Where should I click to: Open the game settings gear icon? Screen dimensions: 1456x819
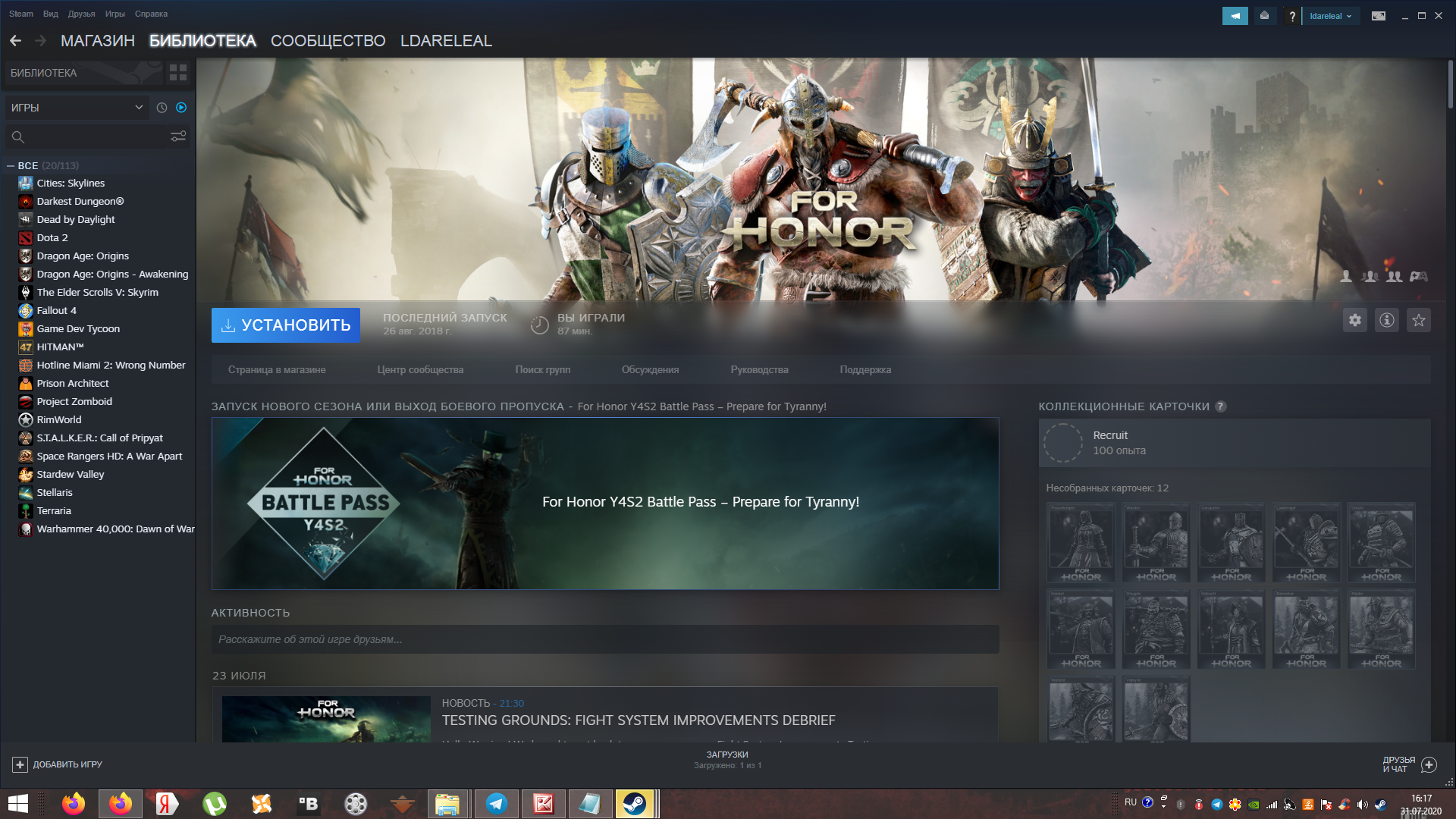pos(1355,320)
